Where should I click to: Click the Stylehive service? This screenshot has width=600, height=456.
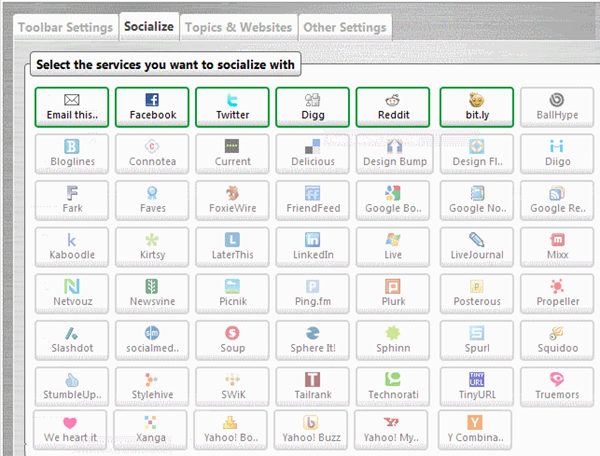pos(152,387)
